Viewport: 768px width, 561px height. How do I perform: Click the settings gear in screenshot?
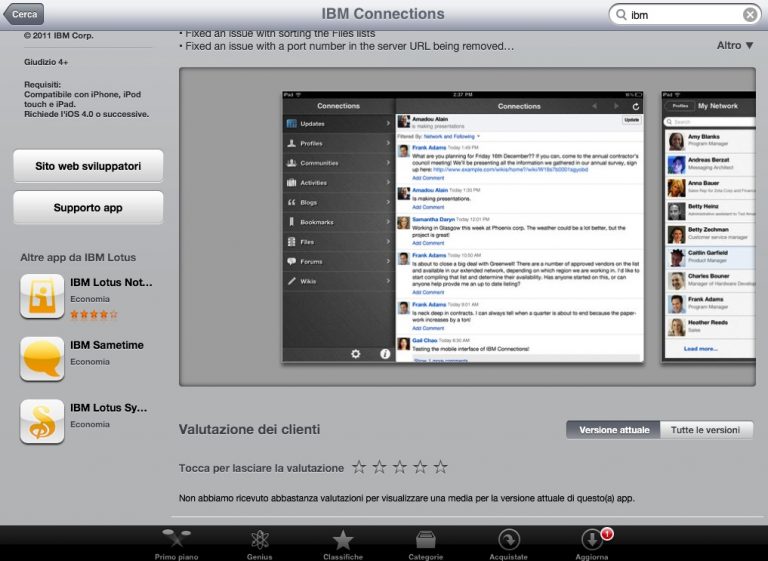tap(356, 354)
